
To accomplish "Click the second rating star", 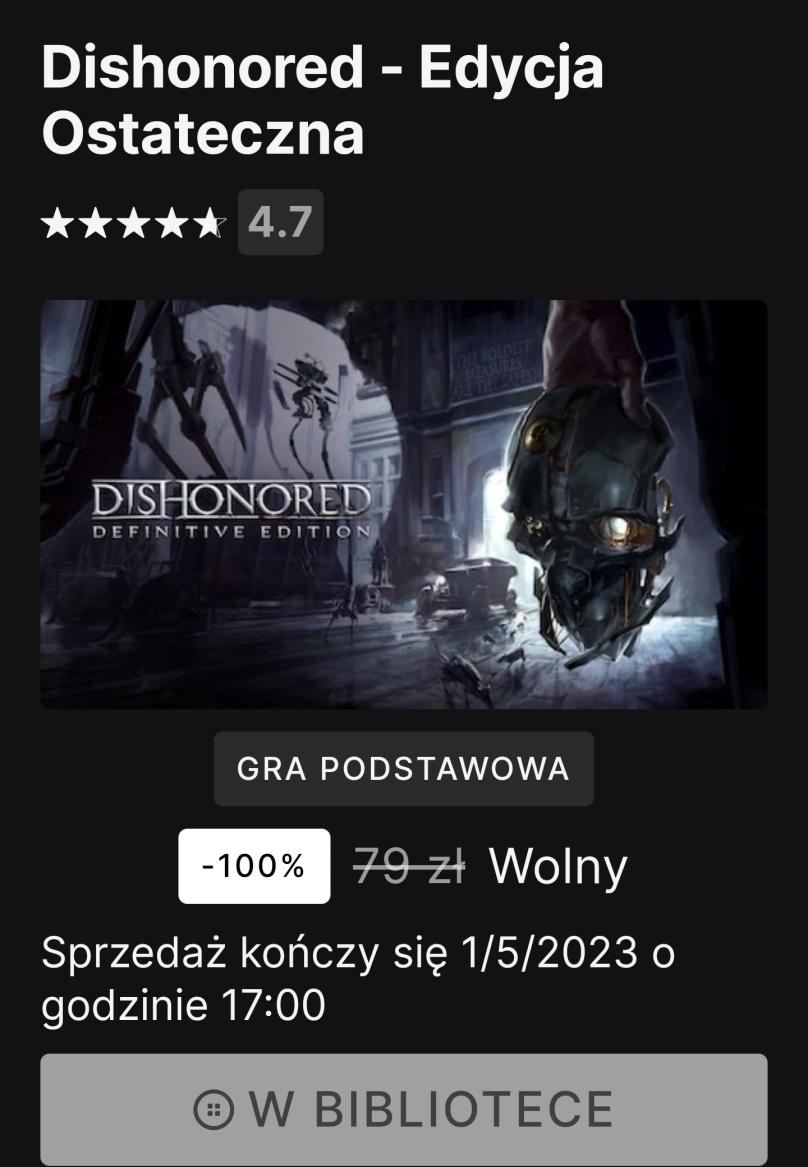I will click(x=96, y=223).
